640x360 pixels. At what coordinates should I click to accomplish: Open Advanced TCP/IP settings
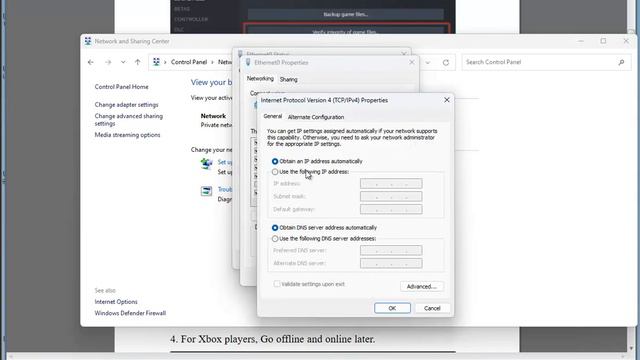(422, 286)
